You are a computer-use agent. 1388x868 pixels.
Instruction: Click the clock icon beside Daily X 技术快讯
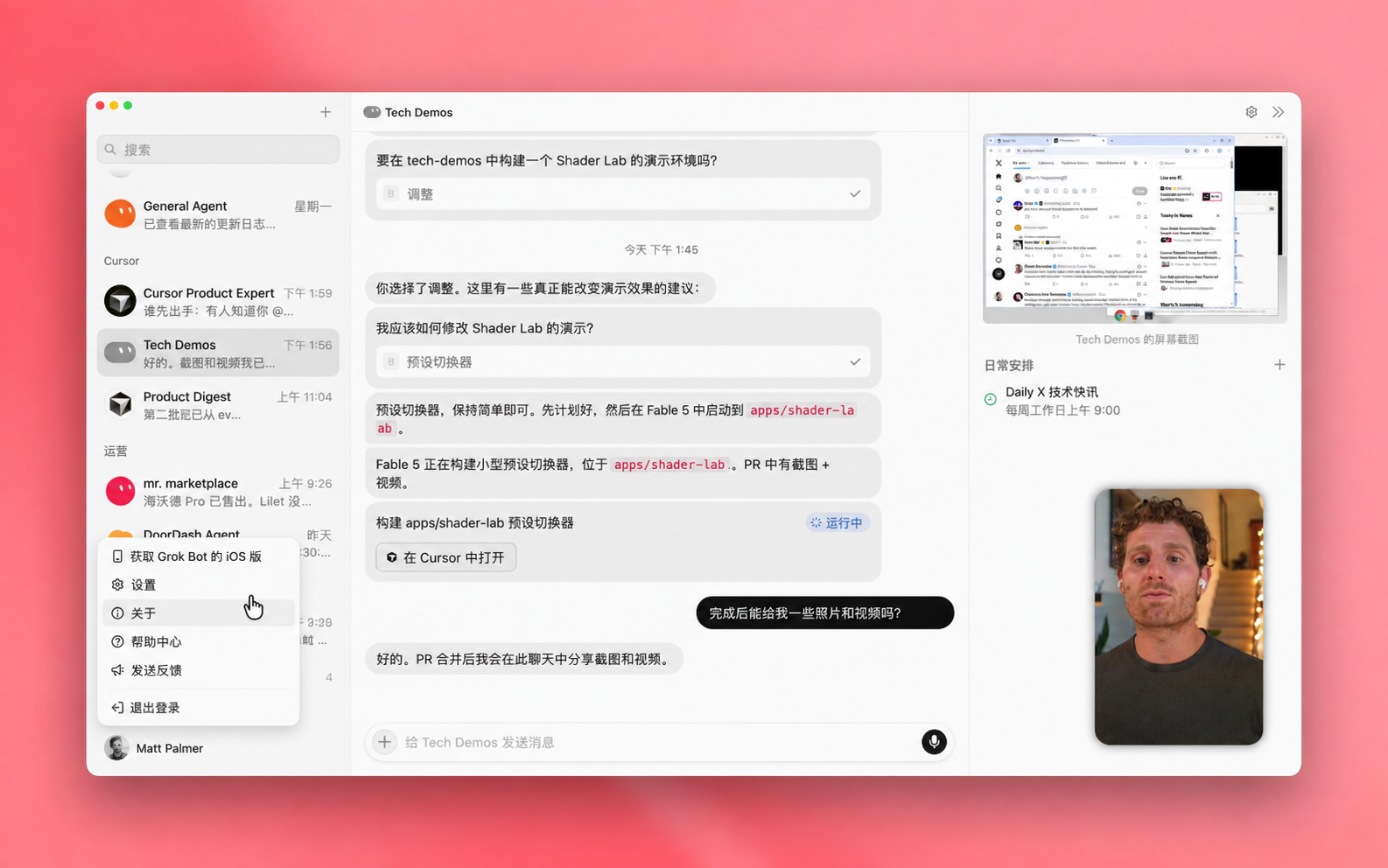(x=991, y=400)
